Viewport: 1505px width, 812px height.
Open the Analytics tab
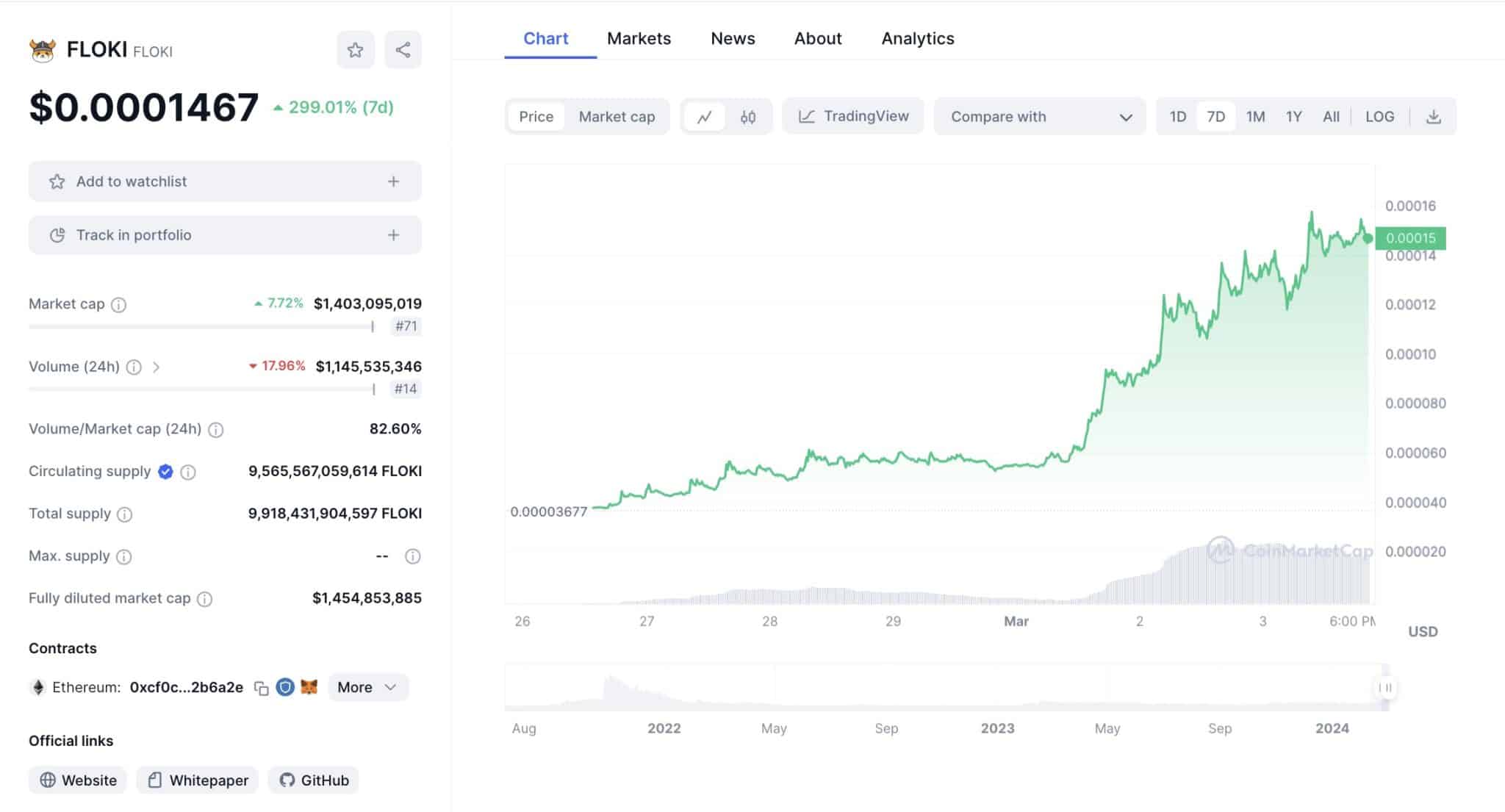[918, 38]
